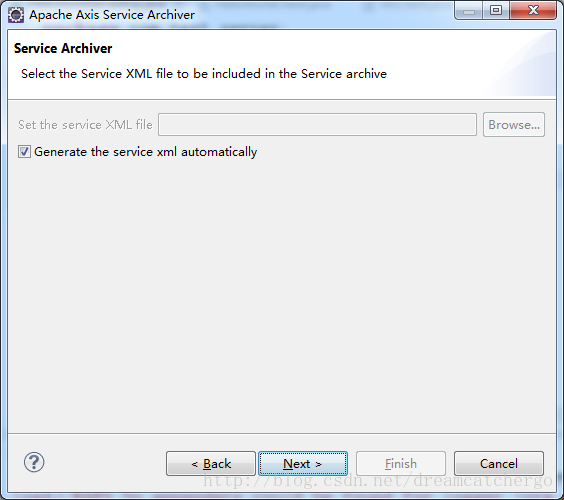Click the 'Apache Axis Service Archiver' title bar text
The height and width of the screenshot is (500, 564).
tap(112, 15)
